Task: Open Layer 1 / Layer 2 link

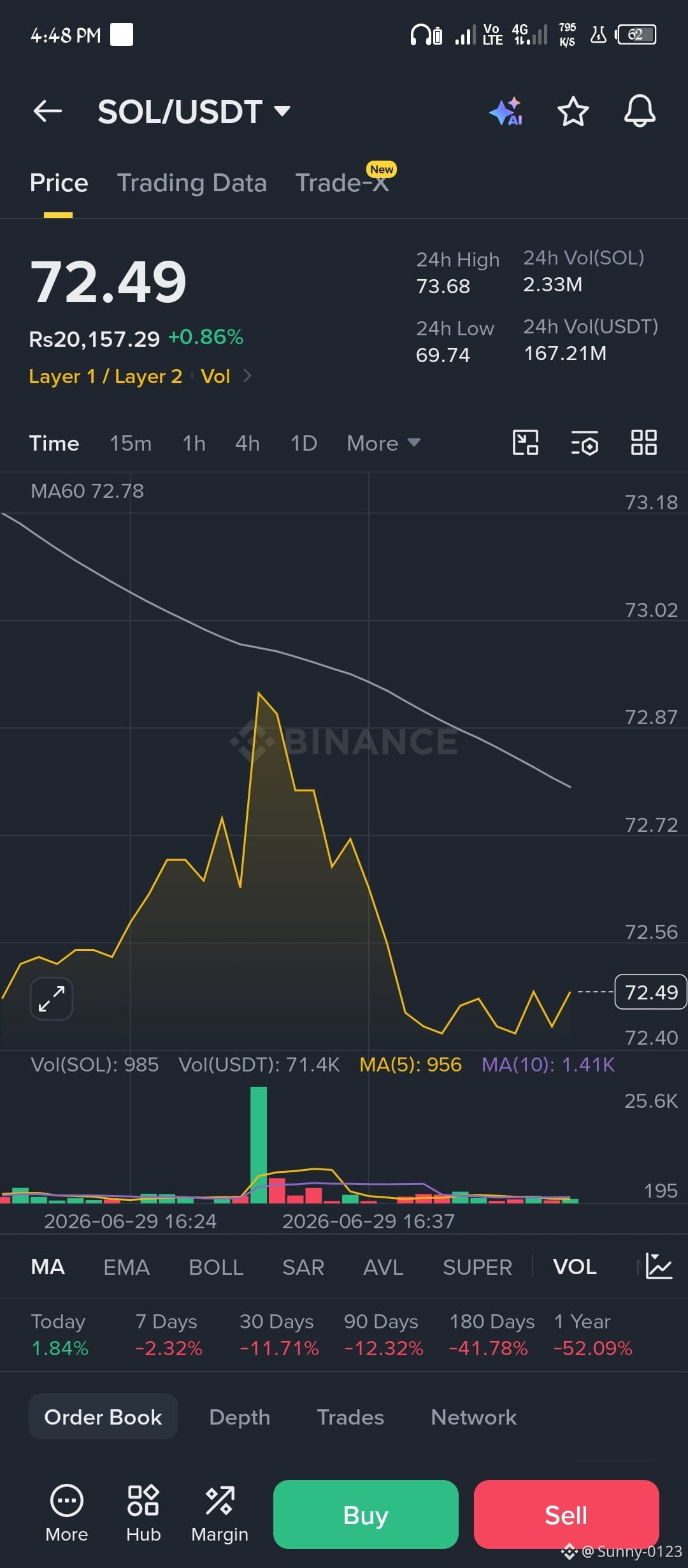Action: tap(106, 376)
